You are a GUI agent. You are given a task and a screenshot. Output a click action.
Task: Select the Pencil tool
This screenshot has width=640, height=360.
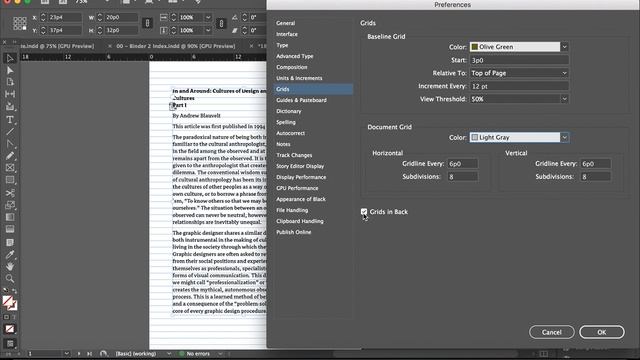tap(10, 156)
